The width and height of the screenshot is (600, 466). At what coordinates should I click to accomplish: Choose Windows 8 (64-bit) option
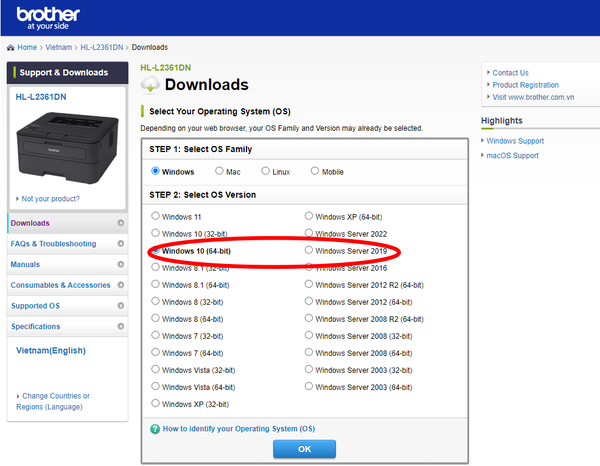[x=155, y=318]
